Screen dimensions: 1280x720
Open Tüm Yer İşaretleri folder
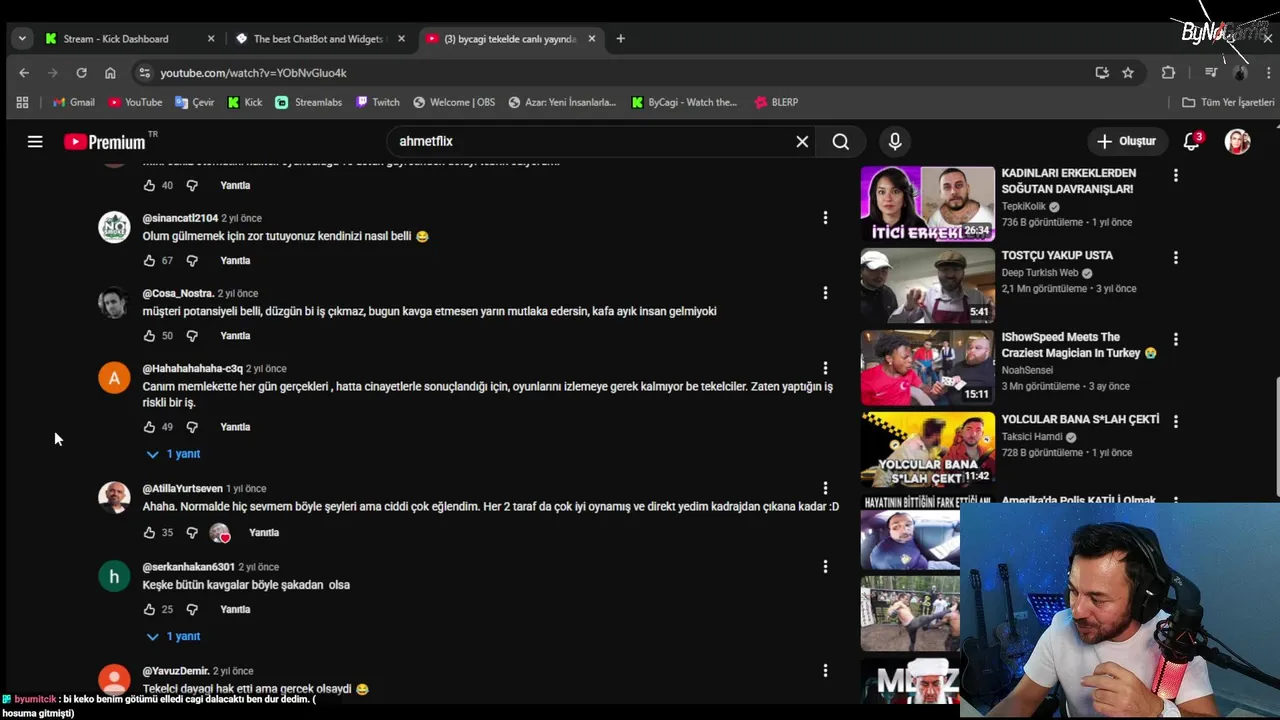click(1228, 102)
